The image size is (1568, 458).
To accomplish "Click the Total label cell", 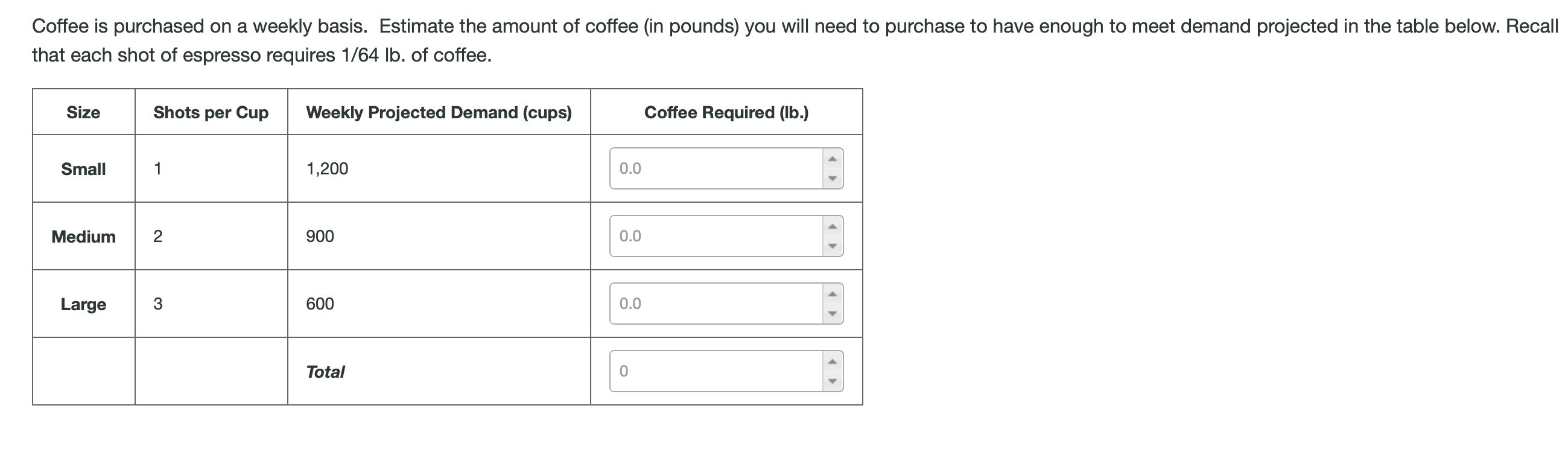I will 326,372.
